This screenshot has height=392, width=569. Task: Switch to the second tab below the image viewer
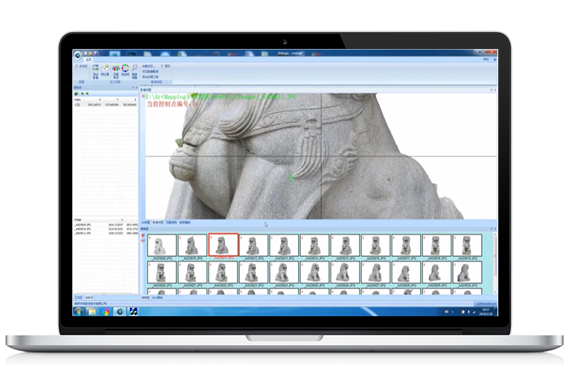(158, 222)
